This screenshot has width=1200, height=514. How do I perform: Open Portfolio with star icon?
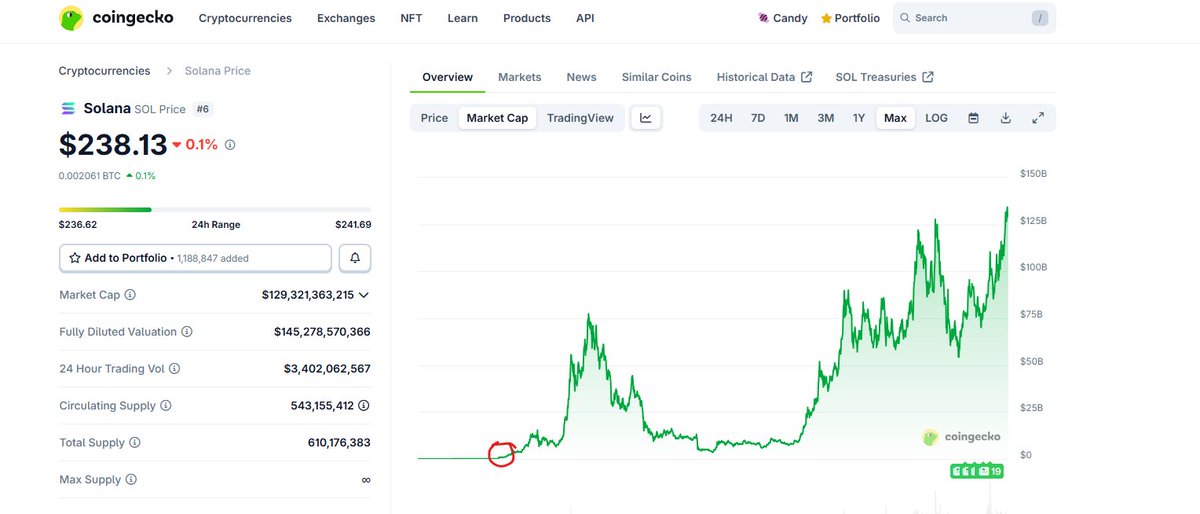(850, 18)
